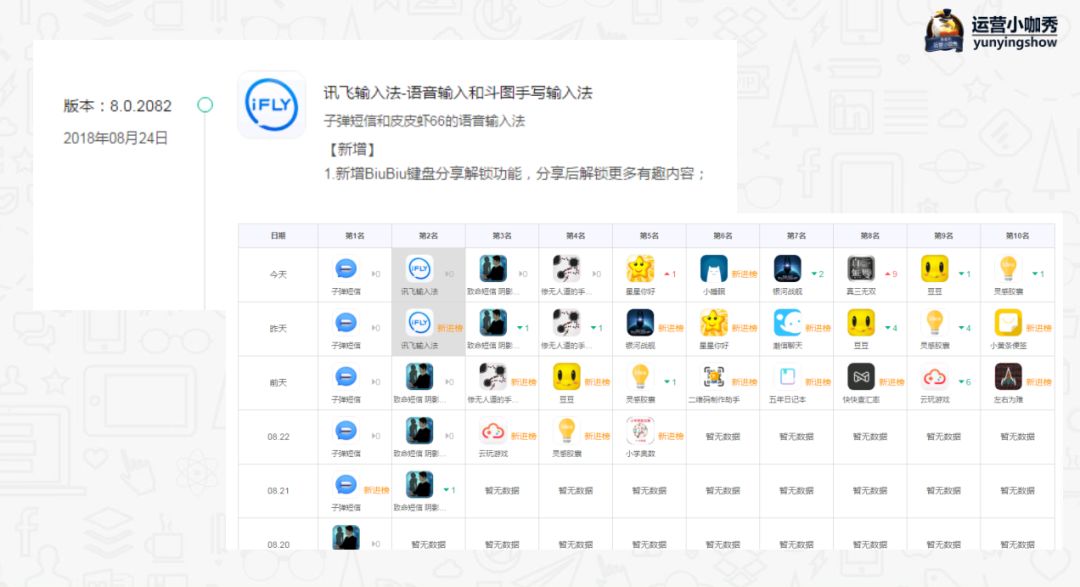Open 豆豆 yellow face icon in 今天 row
1080x587 pixels.
935,269
